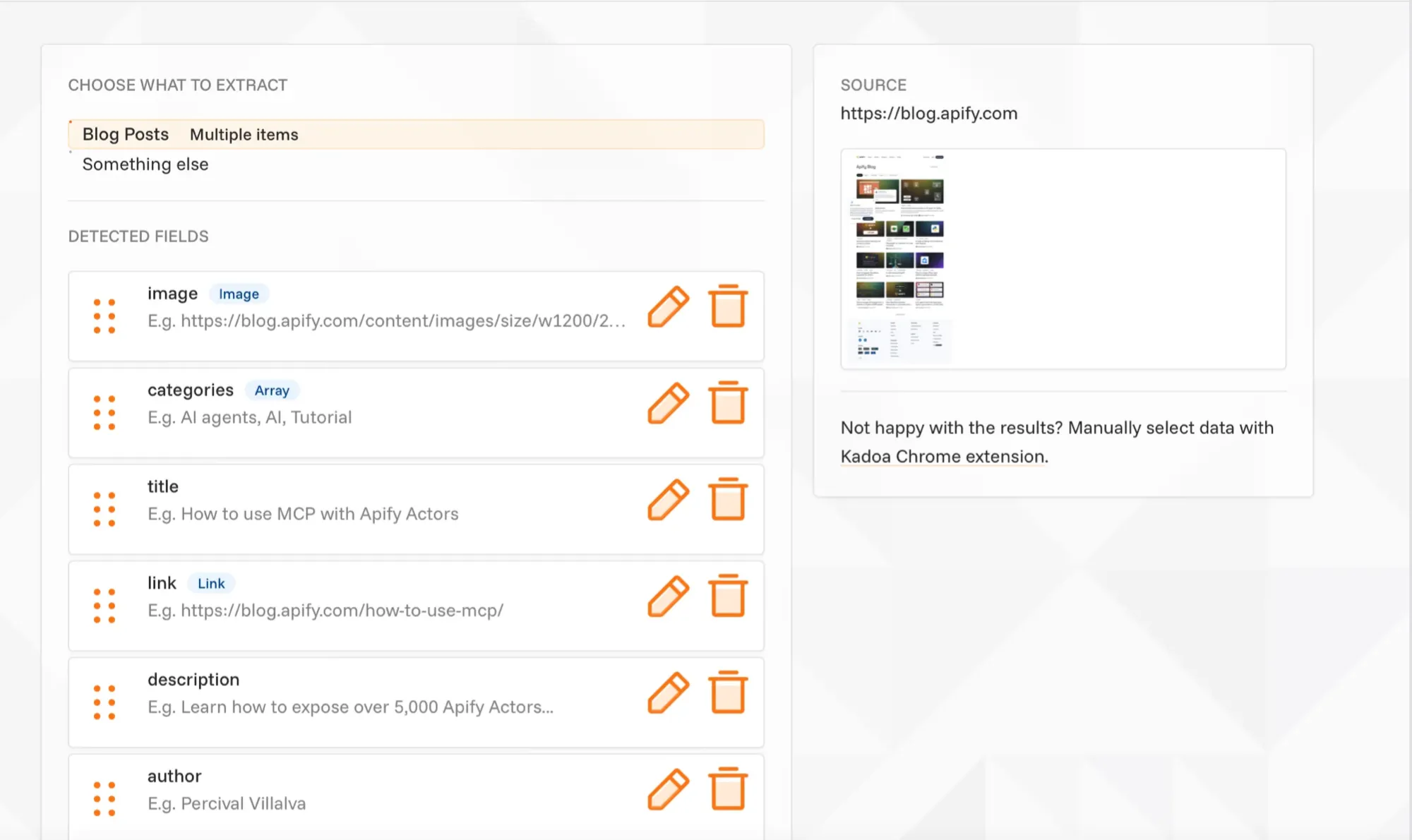The image size is (1412, 840).
Task: Delete the author field
Action: (727, 788)
